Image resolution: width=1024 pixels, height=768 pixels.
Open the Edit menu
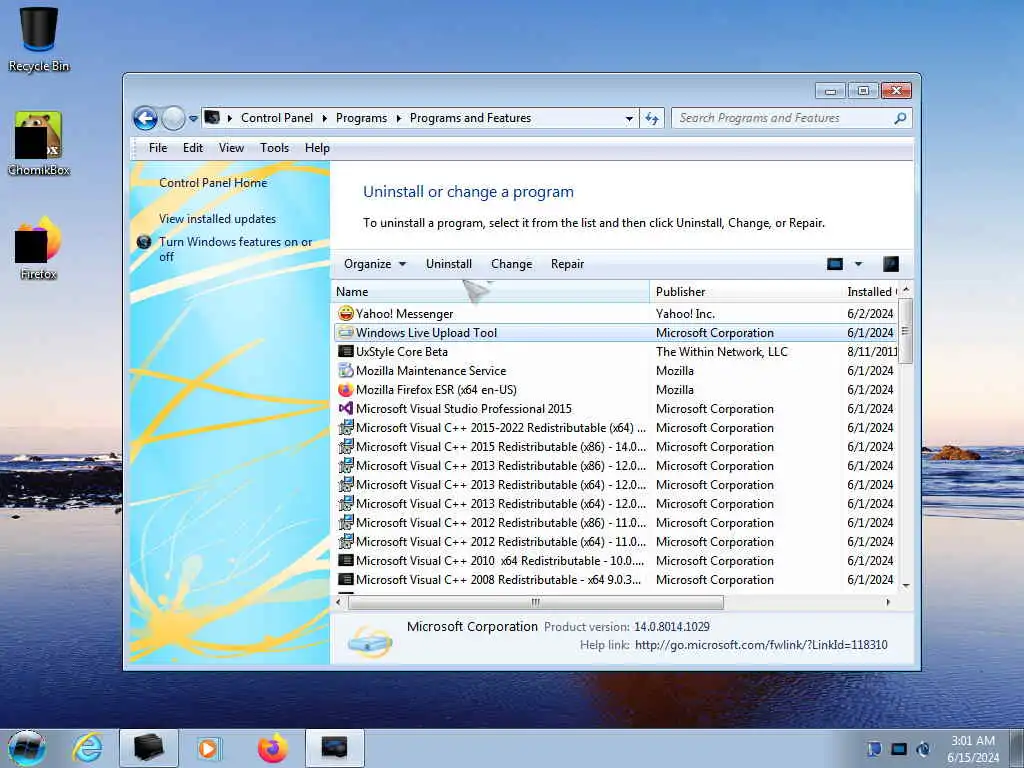click(193, 148)
